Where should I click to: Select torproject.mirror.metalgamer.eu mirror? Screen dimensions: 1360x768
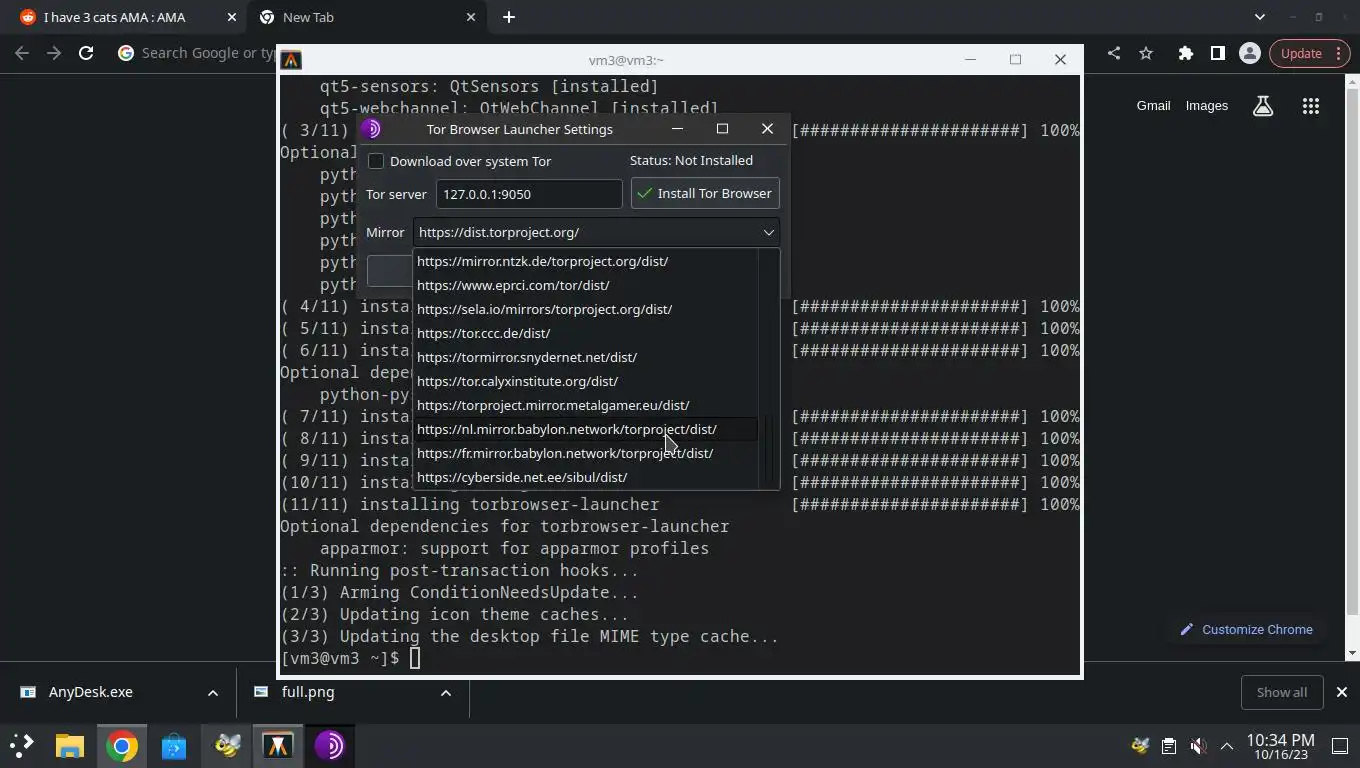(x=585, y=405)
